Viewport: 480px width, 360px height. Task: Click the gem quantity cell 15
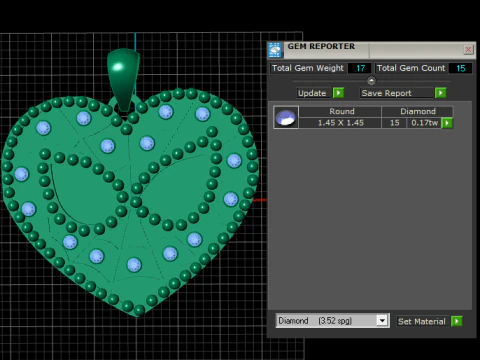(x=394, y=123)
